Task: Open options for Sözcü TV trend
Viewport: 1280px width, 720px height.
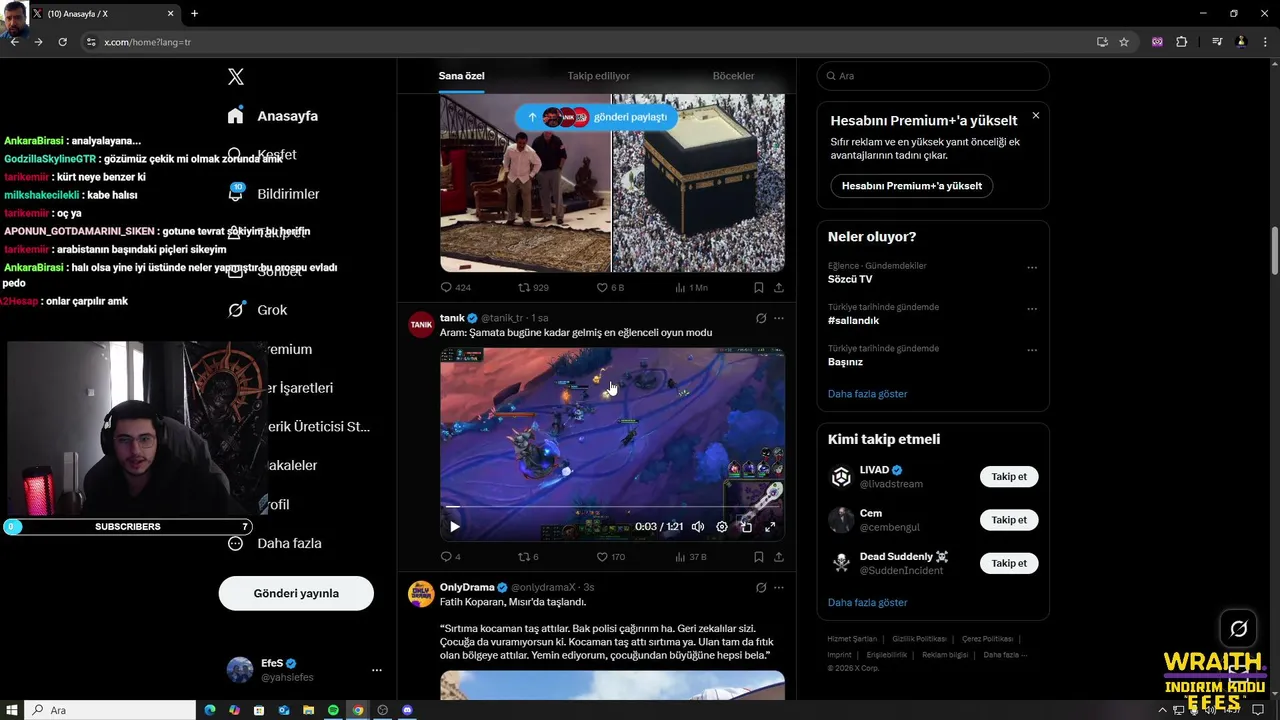Action: coord(1032,267)
